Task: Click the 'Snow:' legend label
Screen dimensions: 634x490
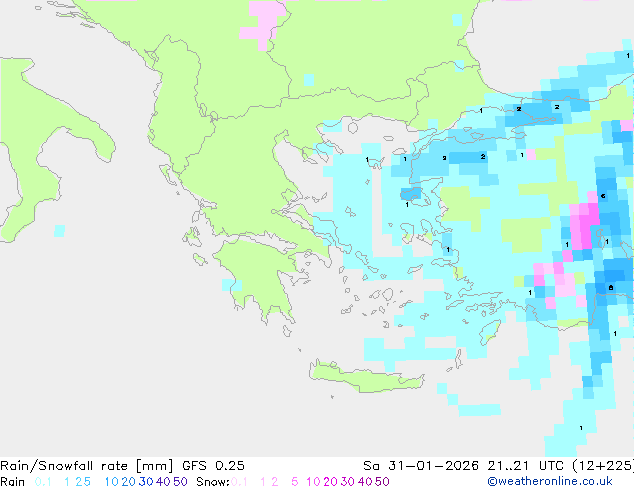Action: tap(213, 482)
